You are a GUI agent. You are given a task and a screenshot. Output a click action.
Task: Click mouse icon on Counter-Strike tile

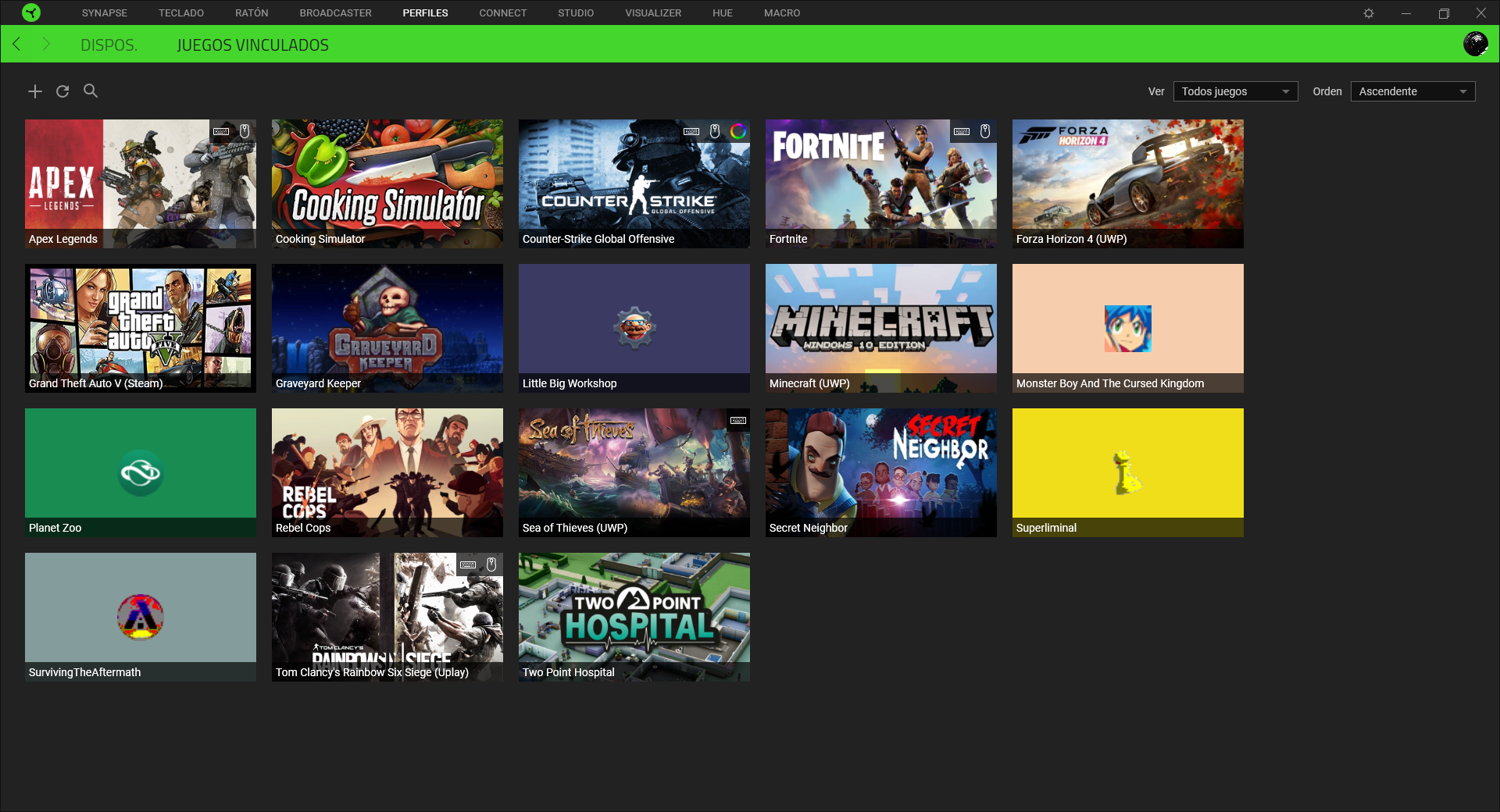(x=715, y=131)
